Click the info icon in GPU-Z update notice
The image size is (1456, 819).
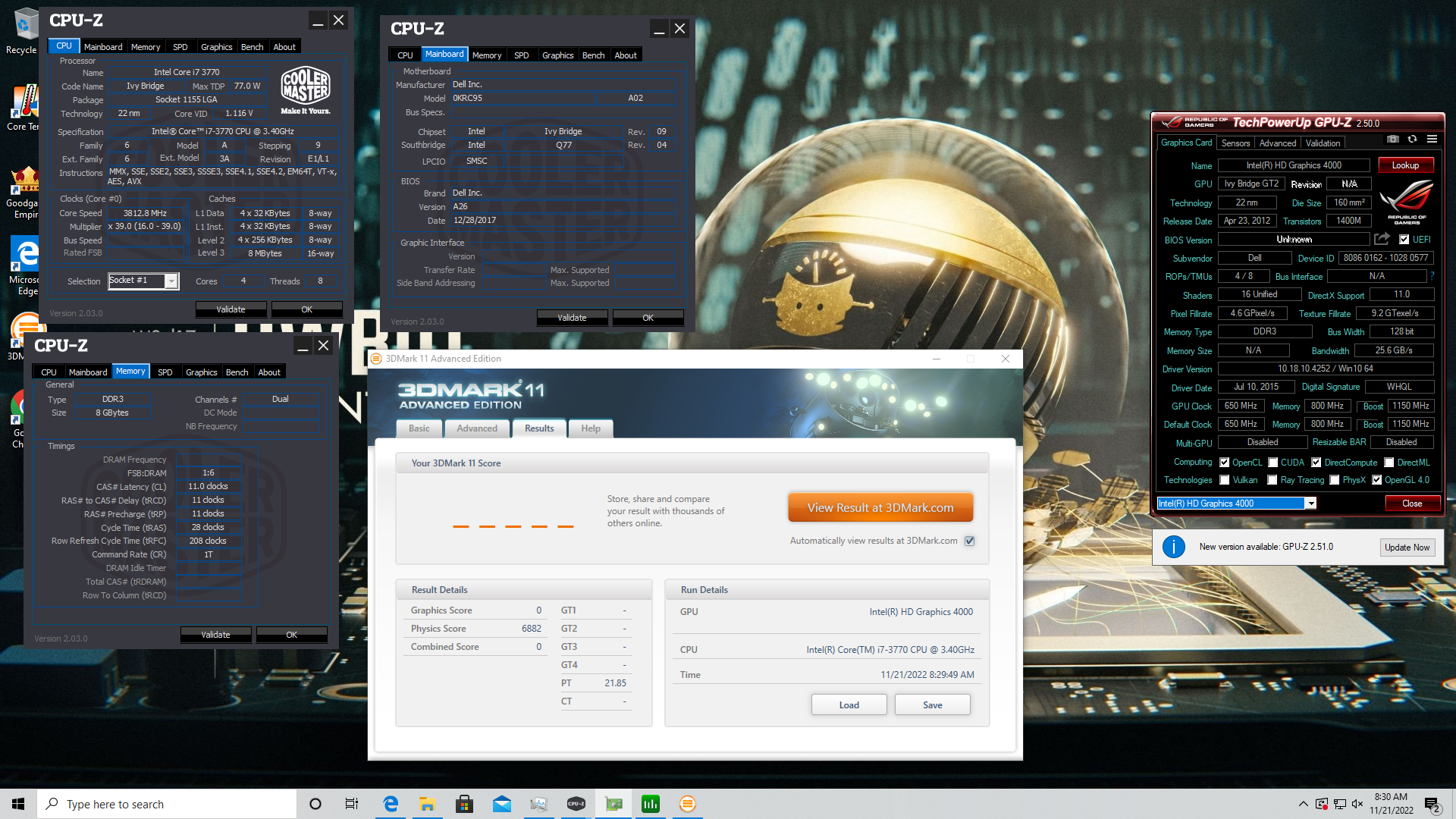1173,547
